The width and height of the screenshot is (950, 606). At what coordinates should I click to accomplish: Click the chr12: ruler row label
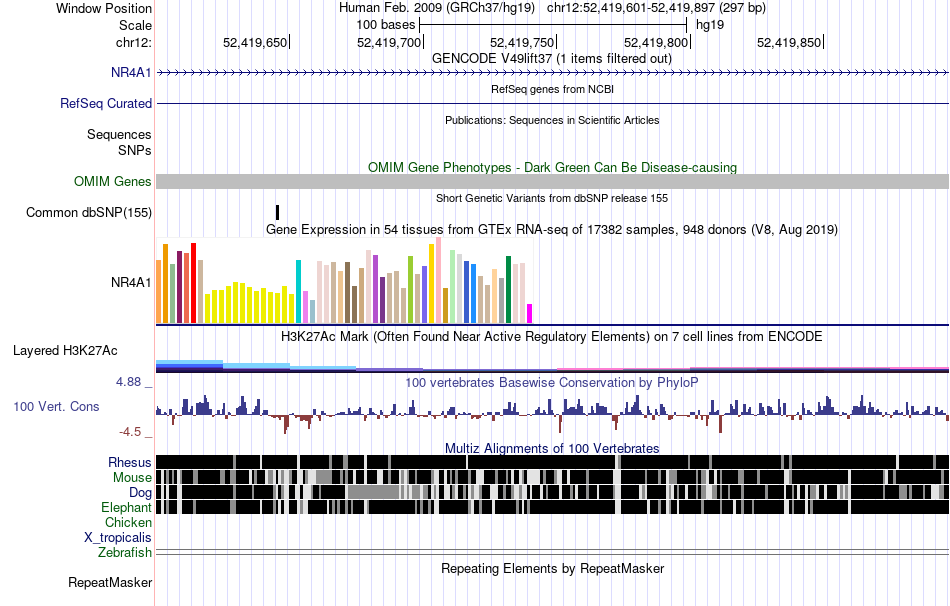click(x=134, y=42)
